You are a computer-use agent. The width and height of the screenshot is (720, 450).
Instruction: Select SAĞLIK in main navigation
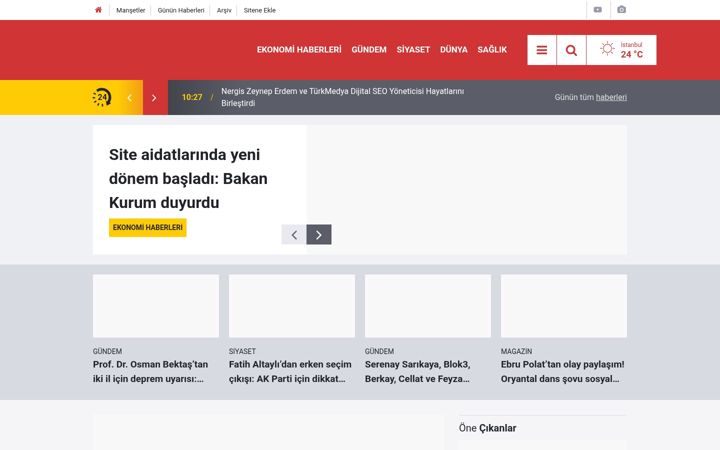(x=492, y=50)
